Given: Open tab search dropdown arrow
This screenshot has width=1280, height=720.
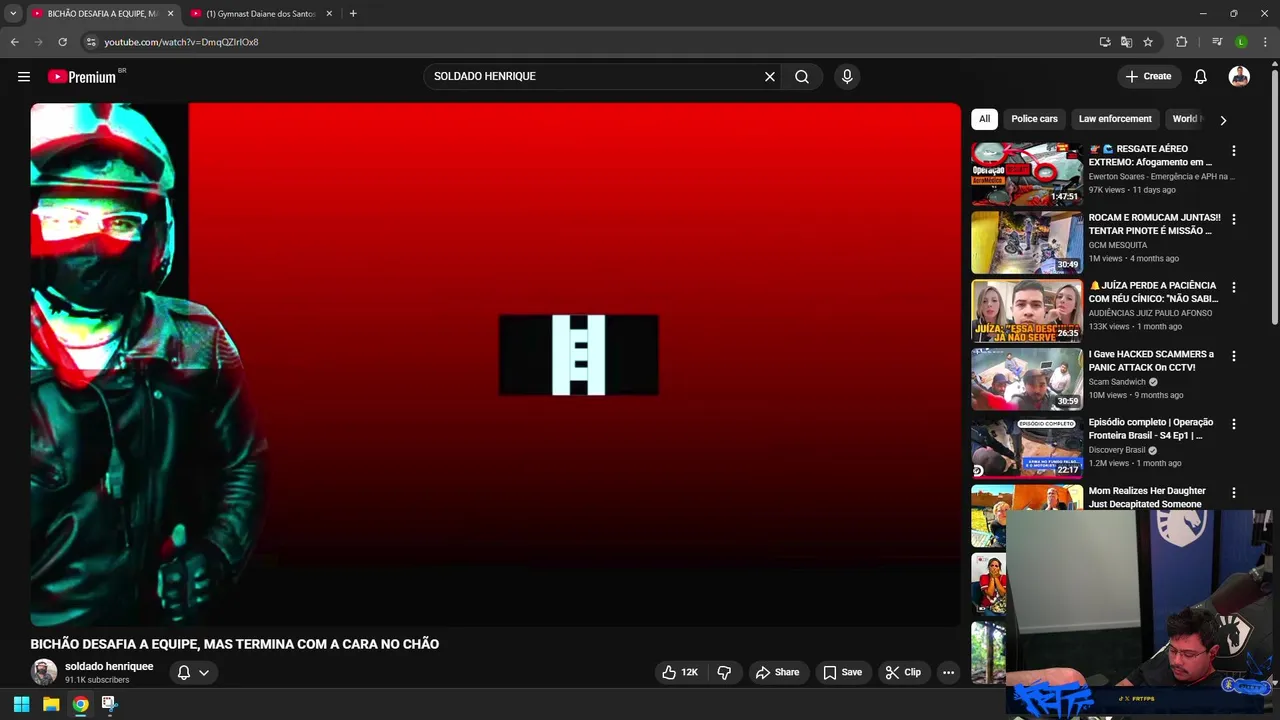Looking at the screenshot, I should (13, 13).
